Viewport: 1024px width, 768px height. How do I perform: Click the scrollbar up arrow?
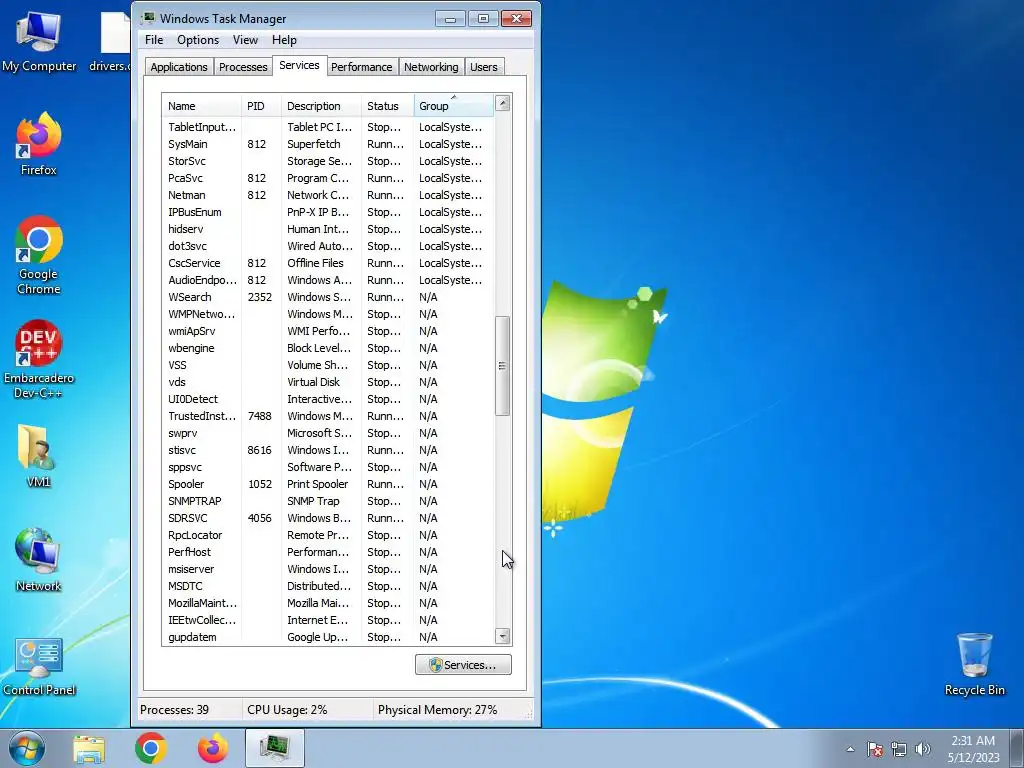point(502,103)
